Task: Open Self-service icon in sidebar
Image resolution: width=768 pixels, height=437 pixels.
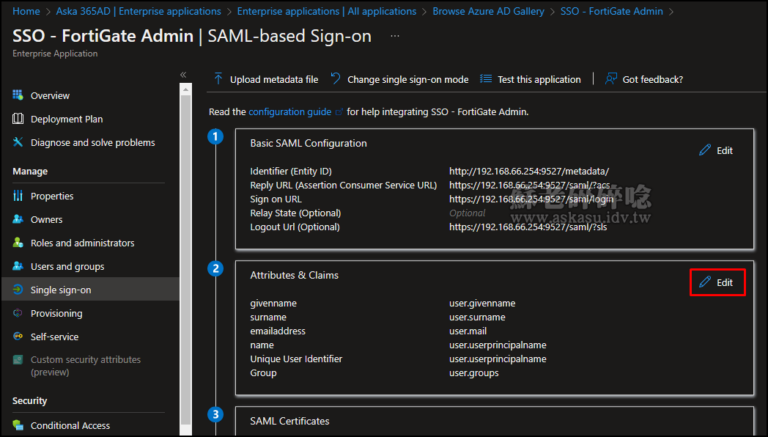Action: coord(18,337)
